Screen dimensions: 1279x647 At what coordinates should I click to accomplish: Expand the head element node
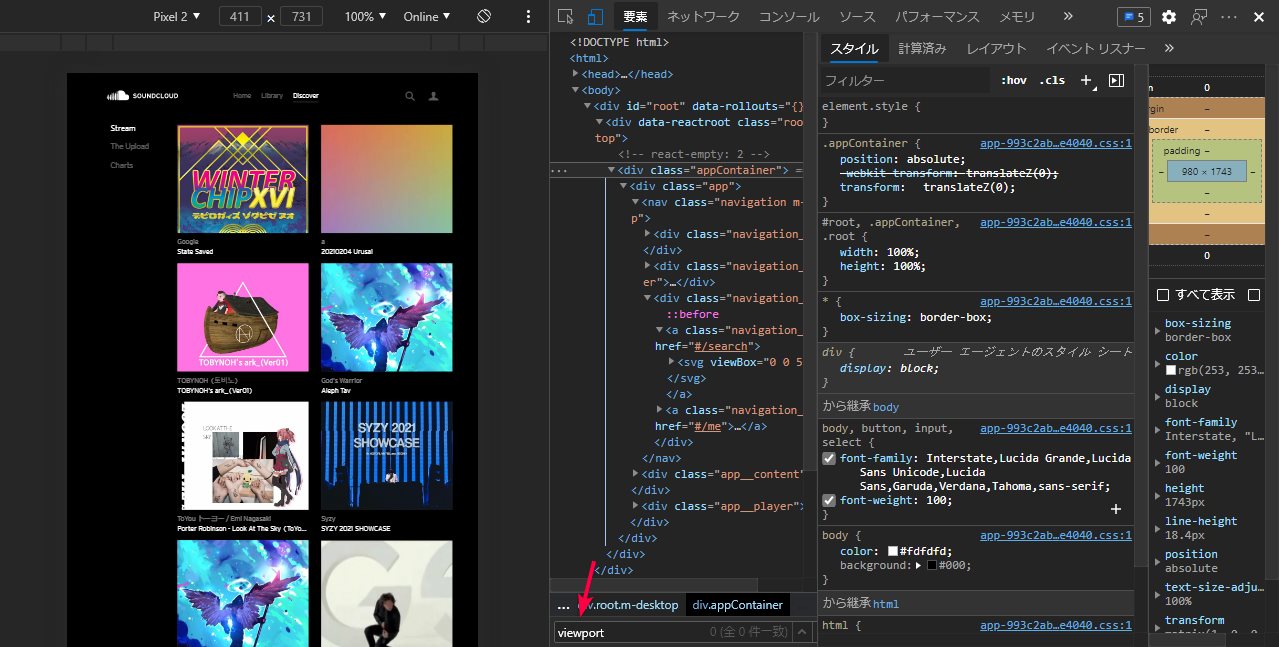pyautogui.click(x=575, y=74)
